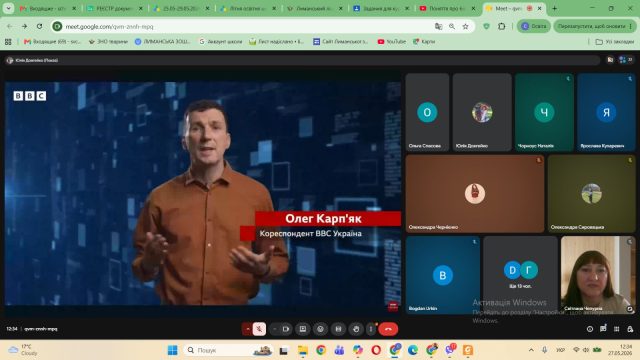Image resolution: width=640 pixels, height=360 pixels.
Task: Select Олександра Черненко participant tile
Action: 475,193
